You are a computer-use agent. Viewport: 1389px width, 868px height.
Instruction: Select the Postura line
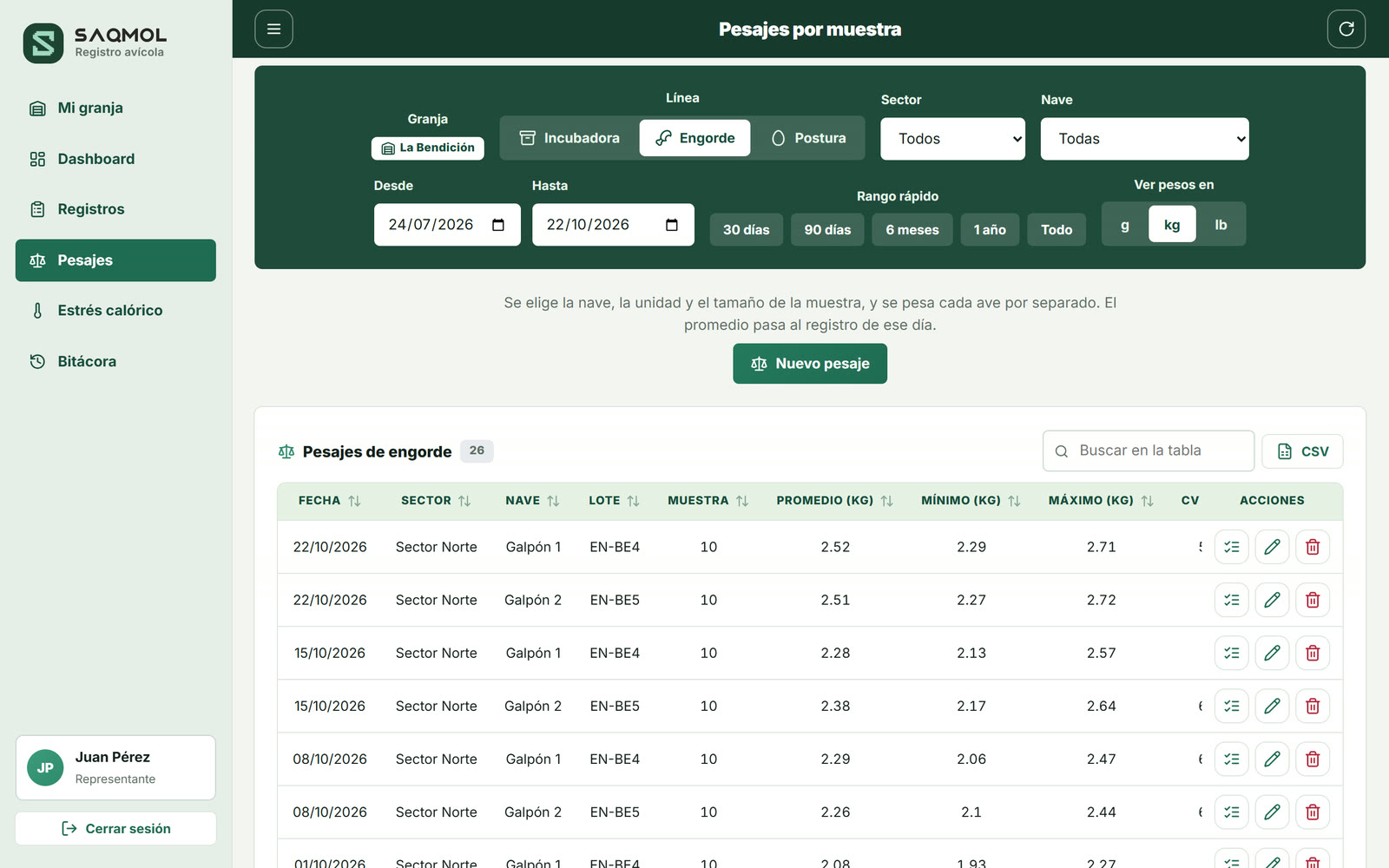[x=808, y=138]
